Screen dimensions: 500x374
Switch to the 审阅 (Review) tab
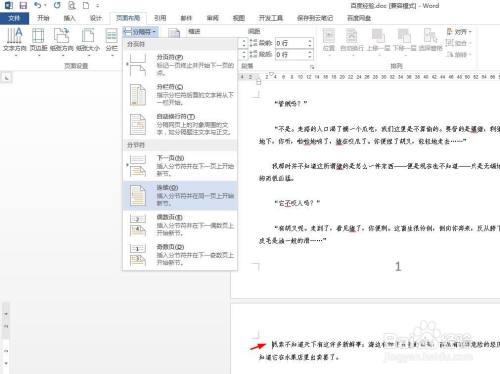click(x=212, y=18)
